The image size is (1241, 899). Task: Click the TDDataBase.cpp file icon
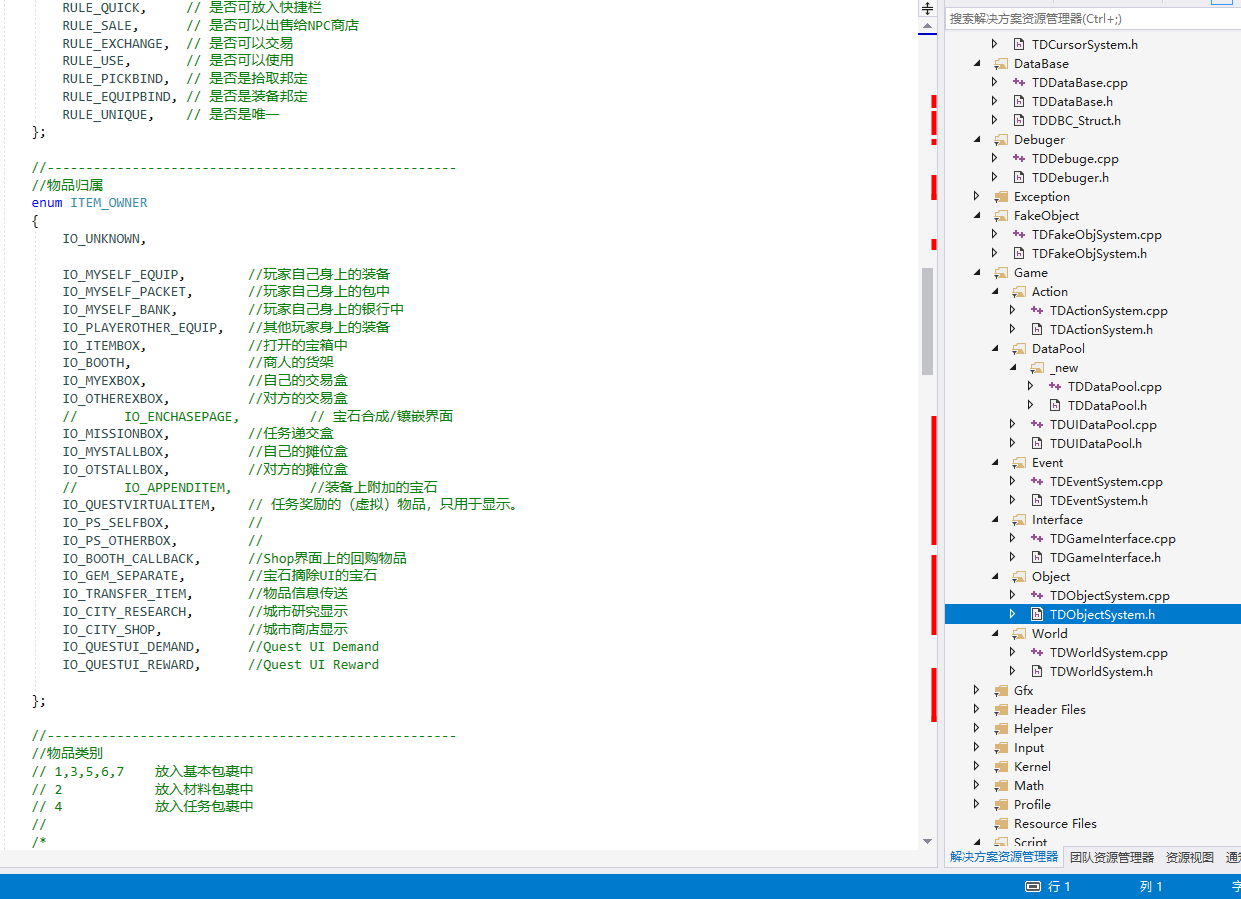click(x=1019, y=83)
